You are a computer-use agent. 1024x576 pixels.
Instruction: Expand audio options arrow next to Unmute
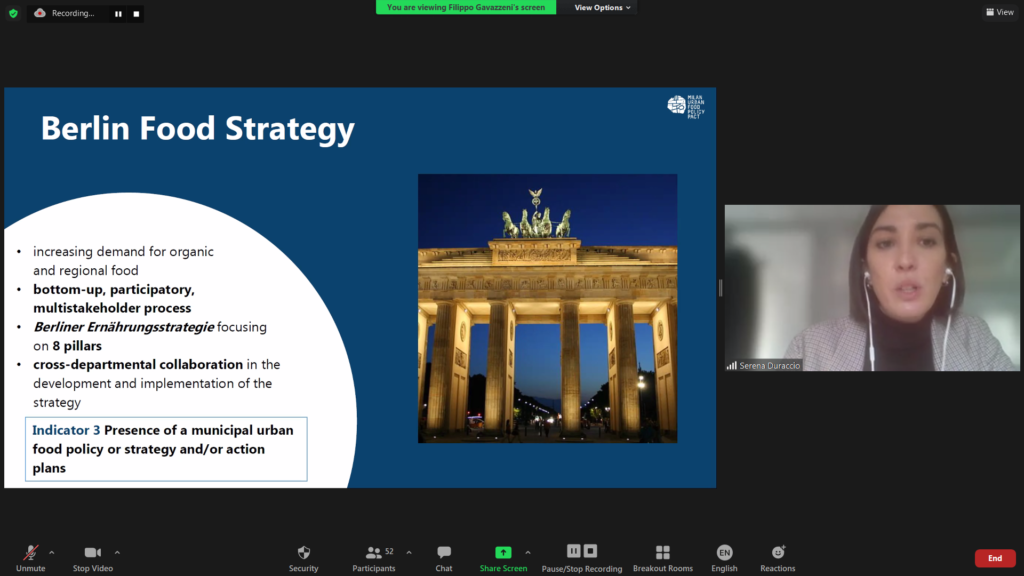(x=52, y=552)
